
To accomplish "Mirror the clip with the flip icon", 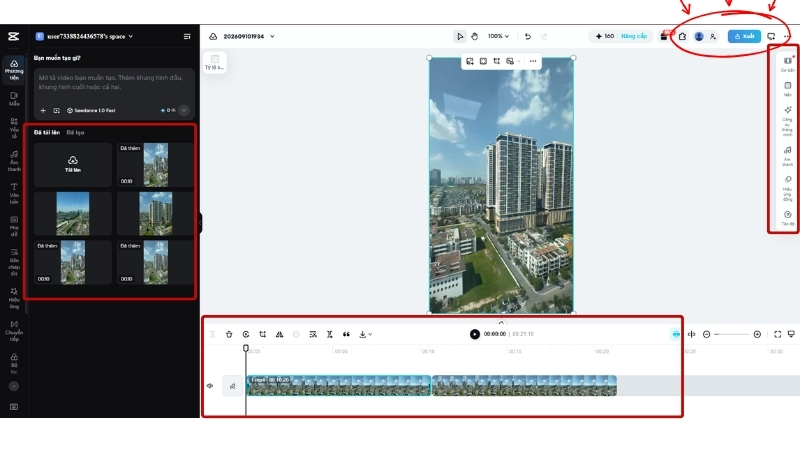I will pos(279,334).
